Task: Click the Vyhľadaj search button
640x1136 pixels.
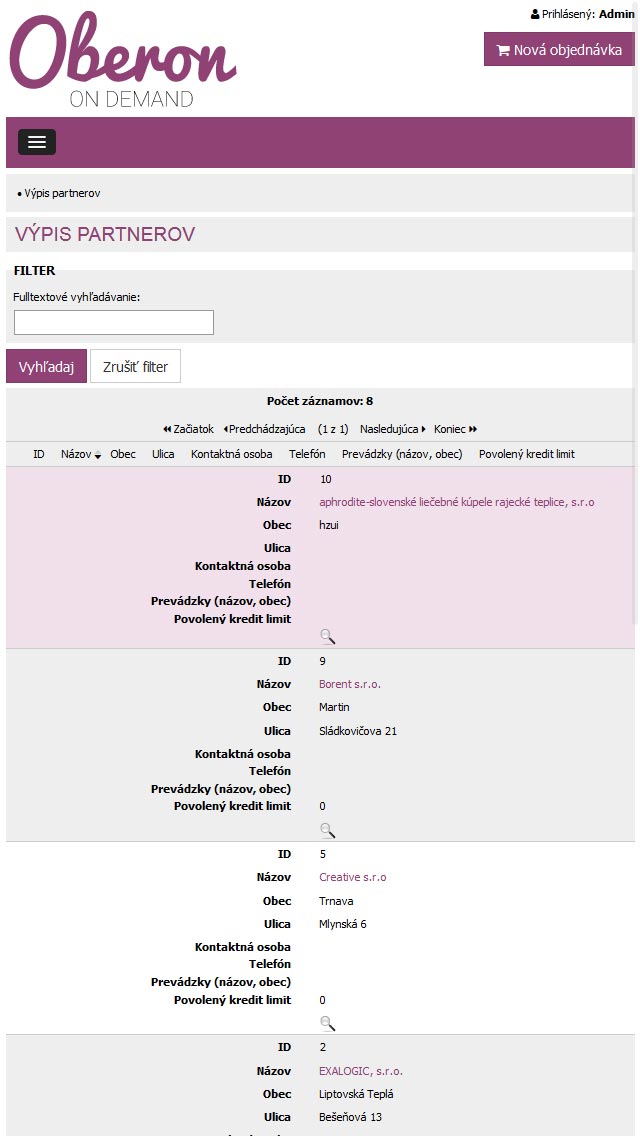Action: [46, 366]
